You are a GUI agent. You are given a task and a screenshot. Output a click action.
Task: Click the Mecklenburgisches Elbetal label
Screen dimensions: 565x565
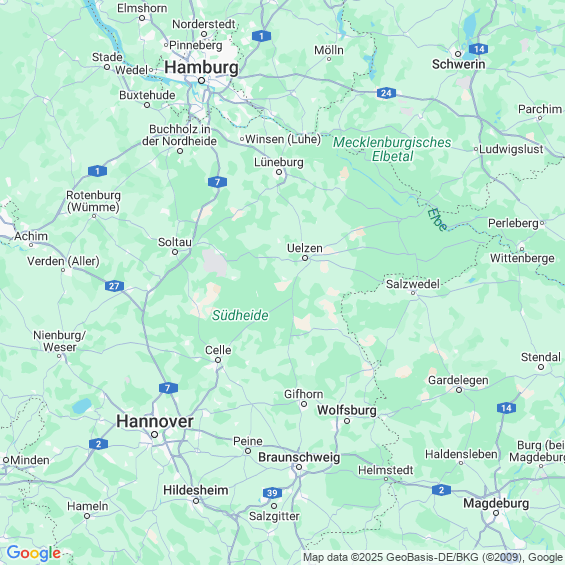[392, 149]
